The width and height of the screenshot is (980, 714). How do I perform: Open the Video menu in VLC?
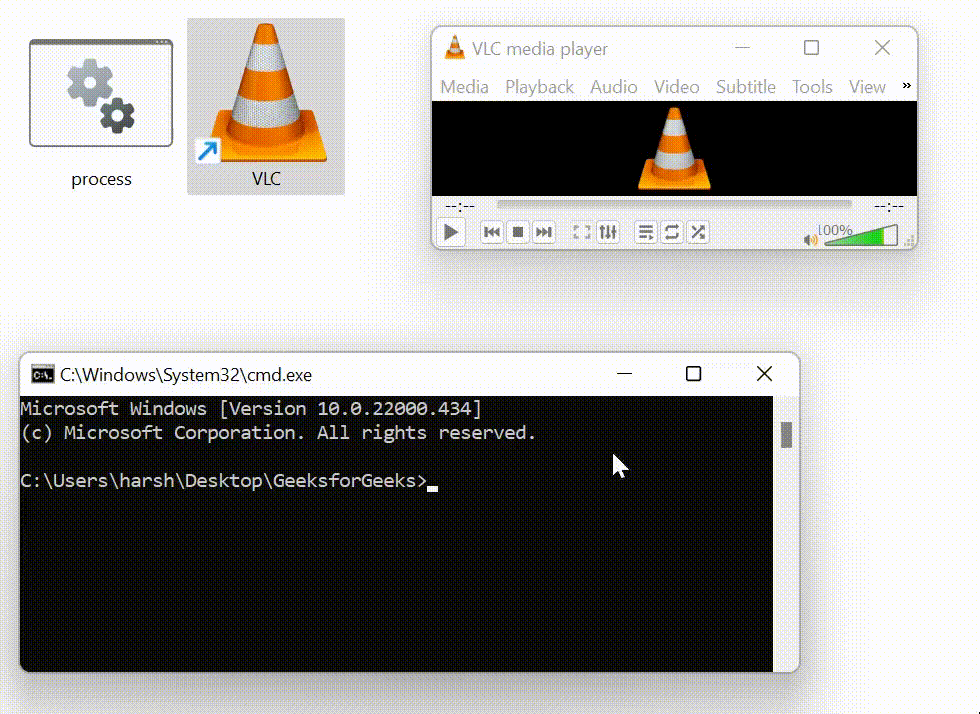pyautogui.click(x=677, y=87)
